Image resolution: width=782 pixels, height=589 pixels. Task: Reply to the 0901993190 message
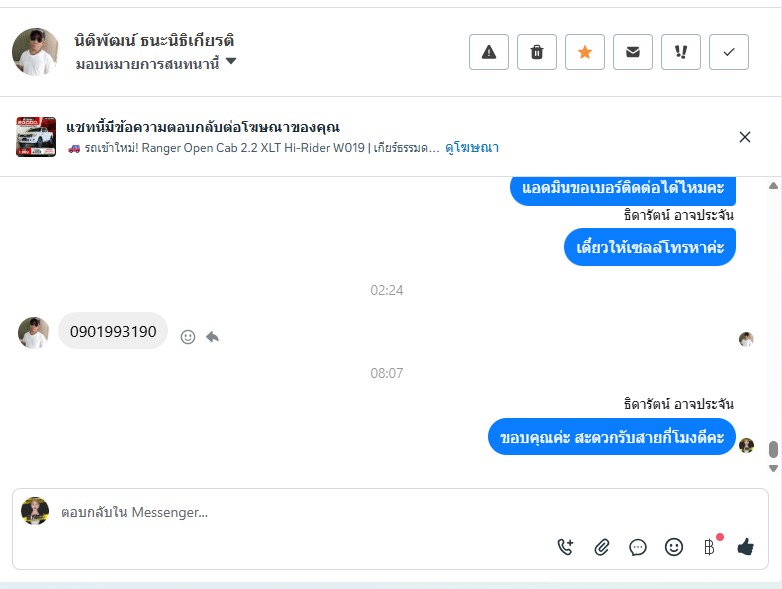click(x=212, y=337)
